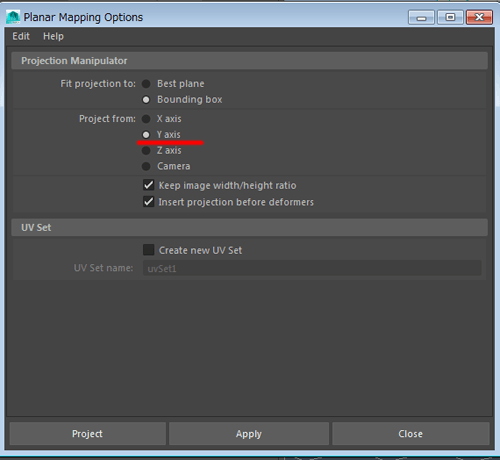
Task: Project from Camera option
Action: [x=146, y=166]
